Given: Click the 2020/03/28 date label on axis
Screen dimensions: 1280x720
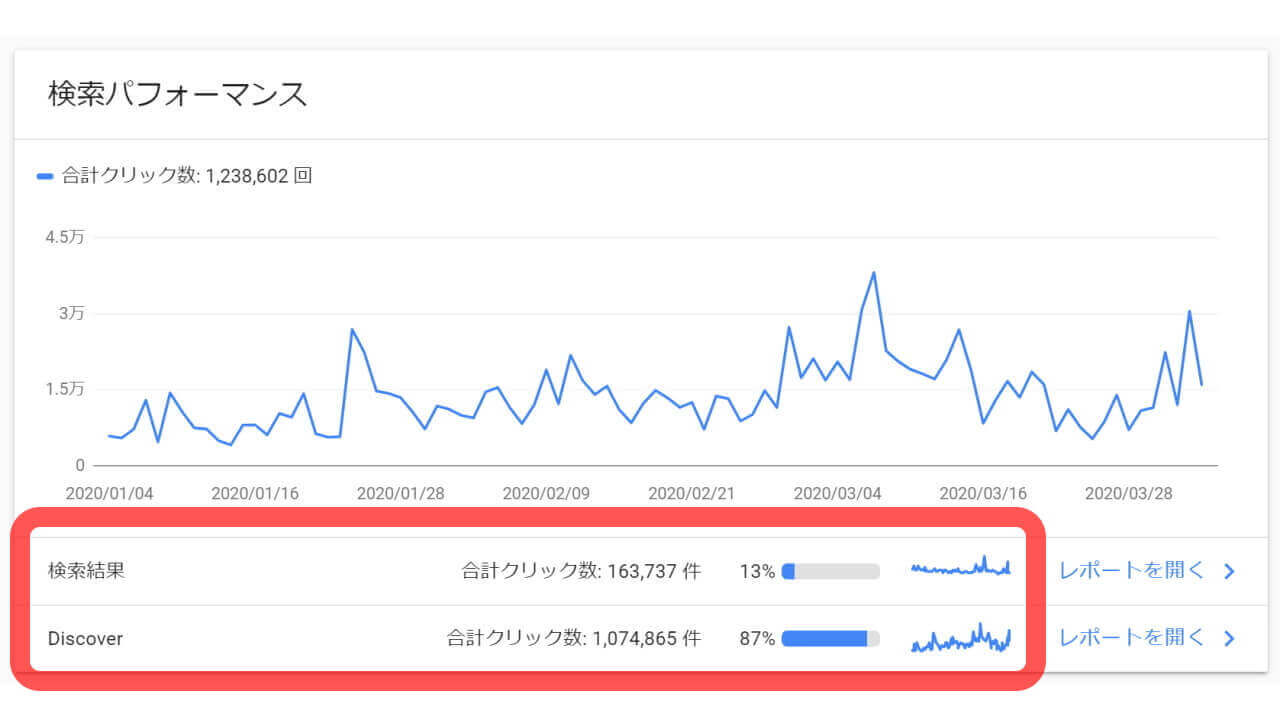Looking at the screenshot, I should point(1129,494).
